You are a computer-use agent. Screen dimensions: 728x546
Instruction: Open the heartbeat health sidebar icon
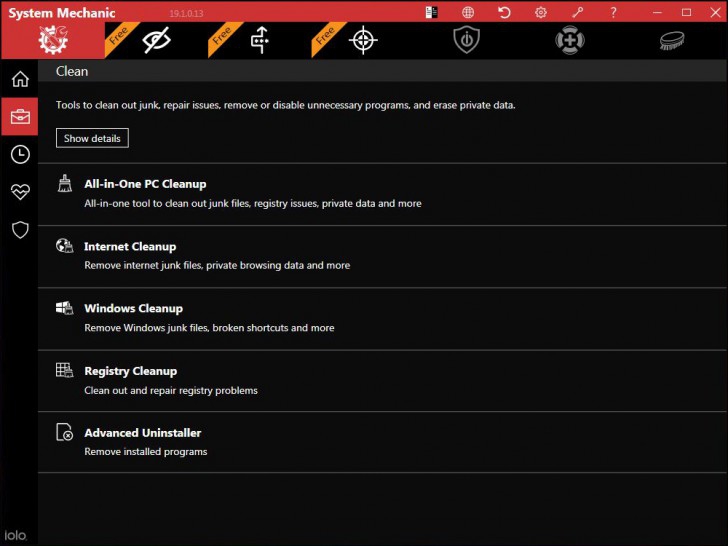[20, 192]
